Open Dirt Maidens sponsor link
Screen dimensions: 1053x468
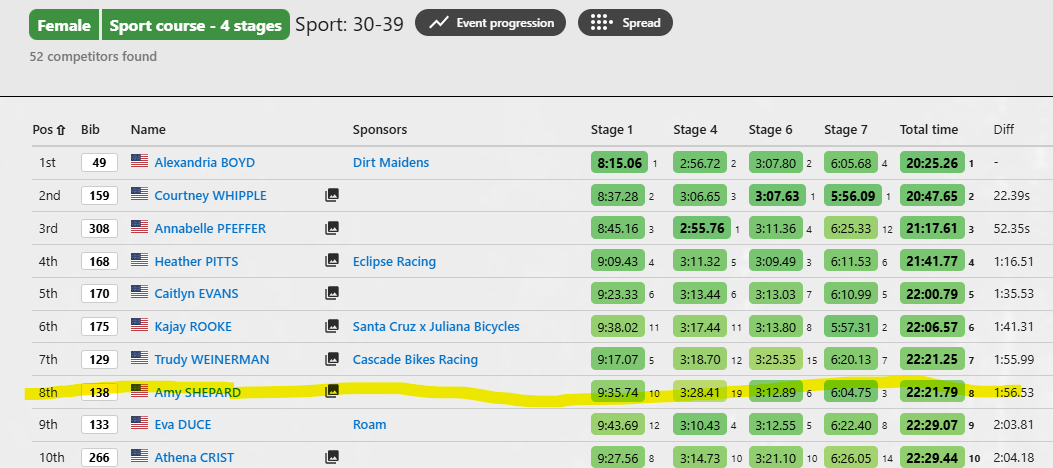(x=391, y=162)
